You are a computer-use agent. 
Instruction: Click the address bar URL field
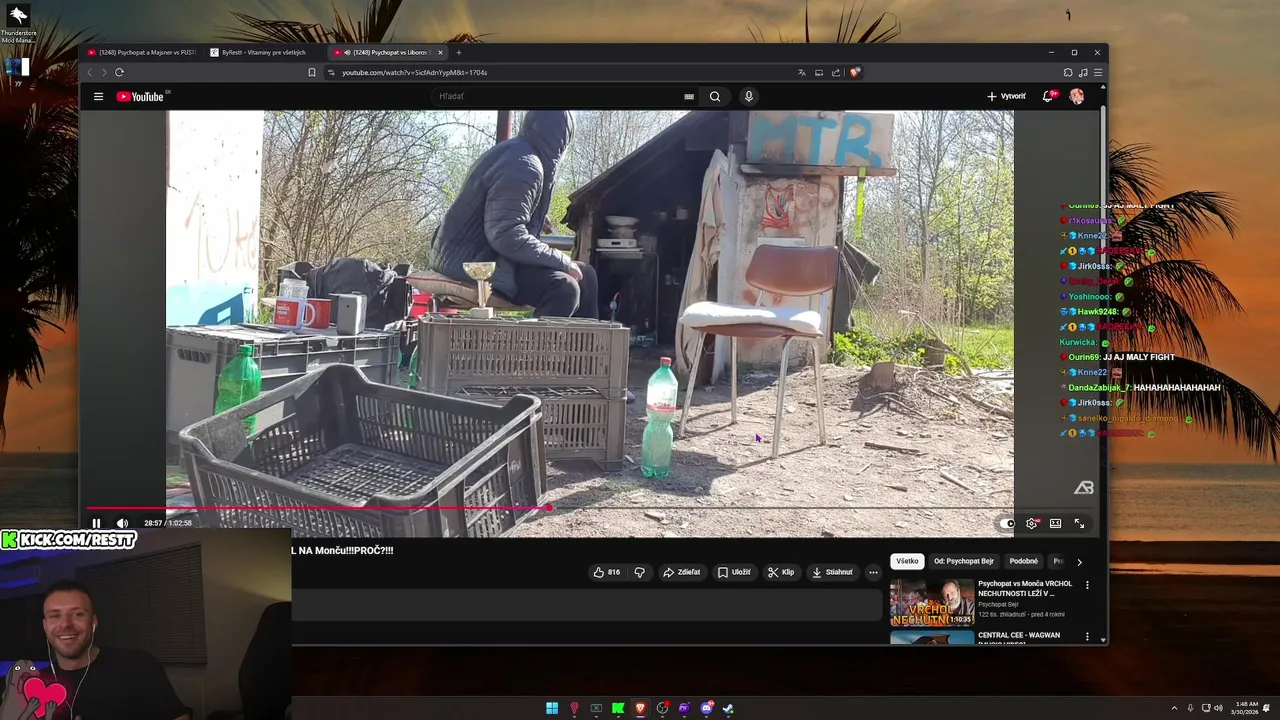[560, 72]
